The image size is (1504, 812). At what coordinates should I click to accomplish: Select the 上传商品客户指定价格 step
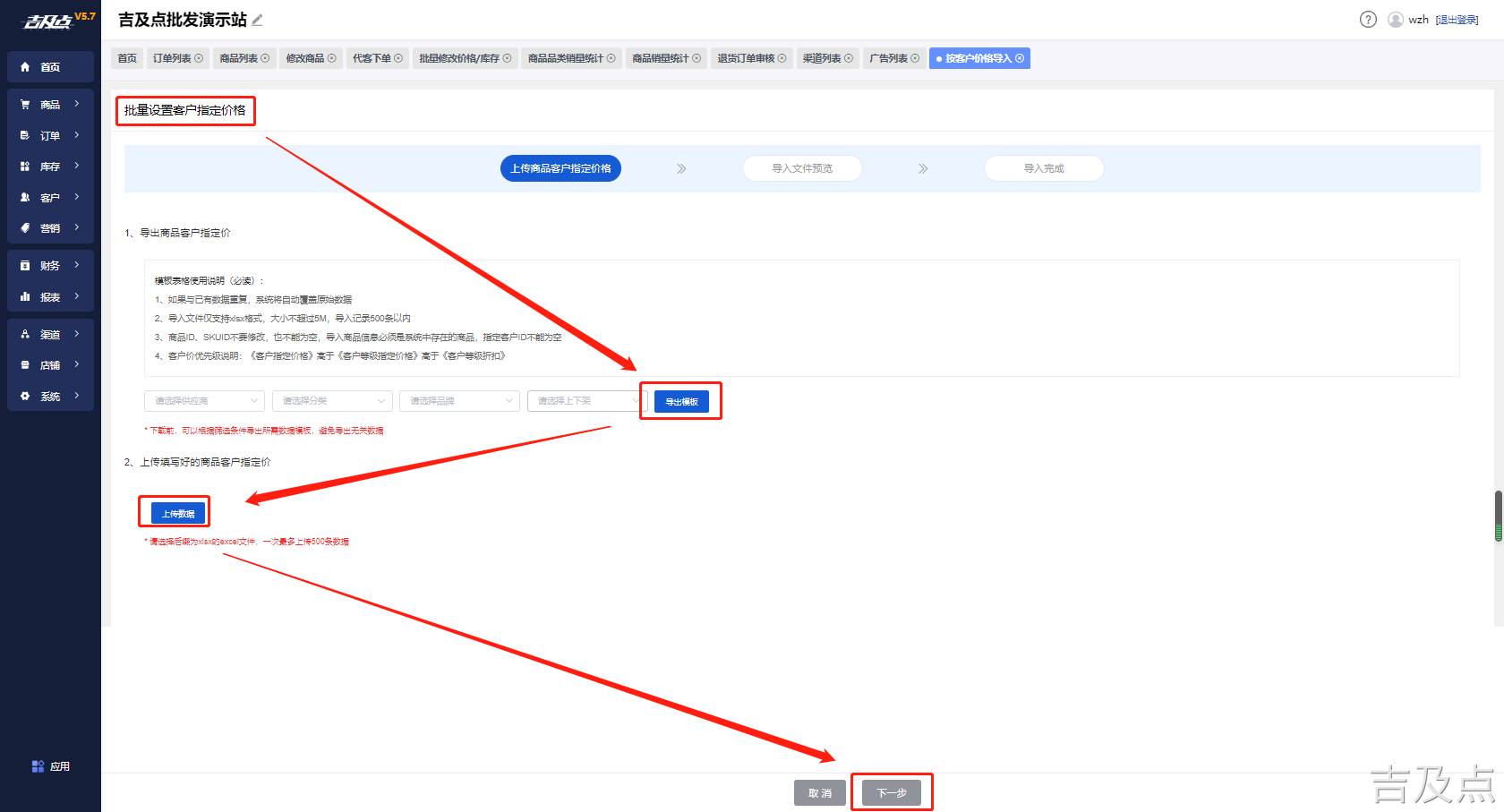point(560,168)
